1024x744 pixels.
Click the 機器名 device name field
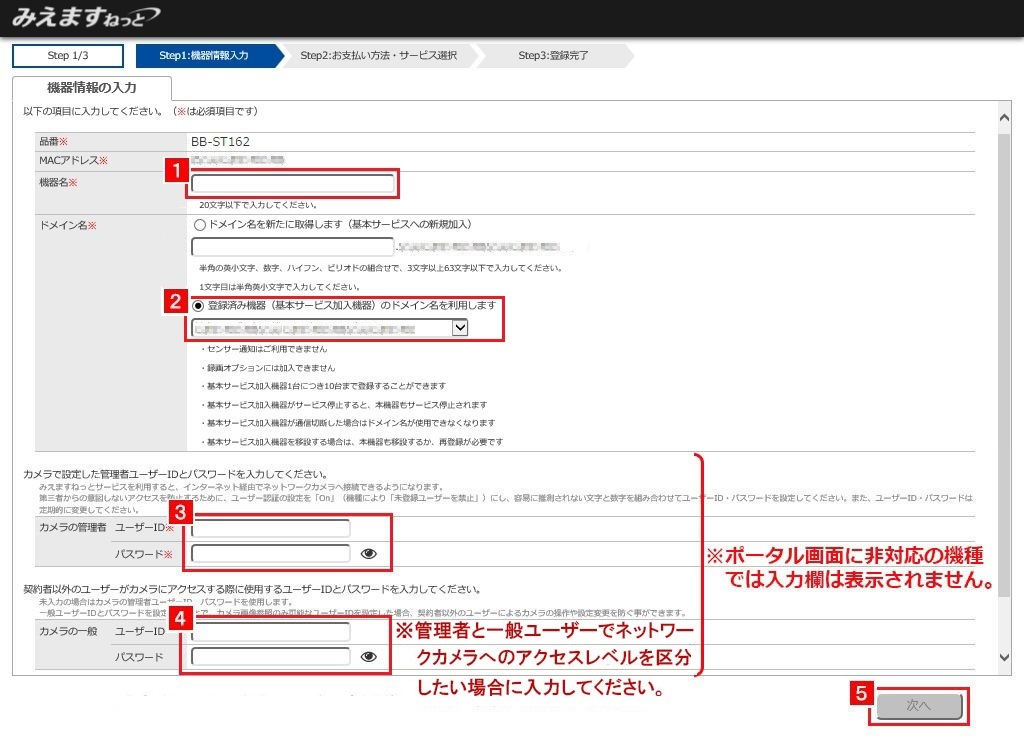(293, 184)
